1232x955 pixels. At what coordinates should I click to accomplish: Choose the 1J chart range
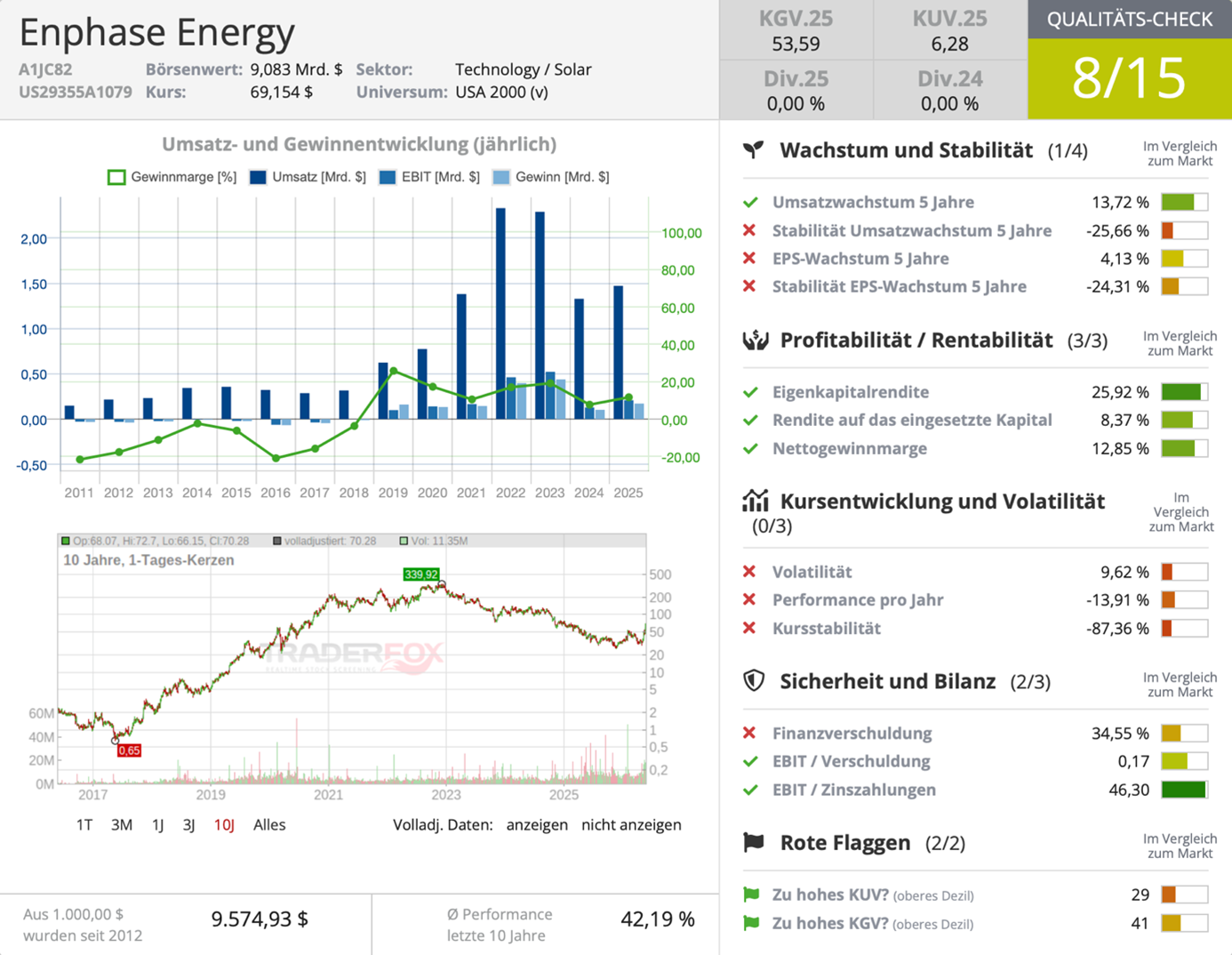[x=158, y=825]
